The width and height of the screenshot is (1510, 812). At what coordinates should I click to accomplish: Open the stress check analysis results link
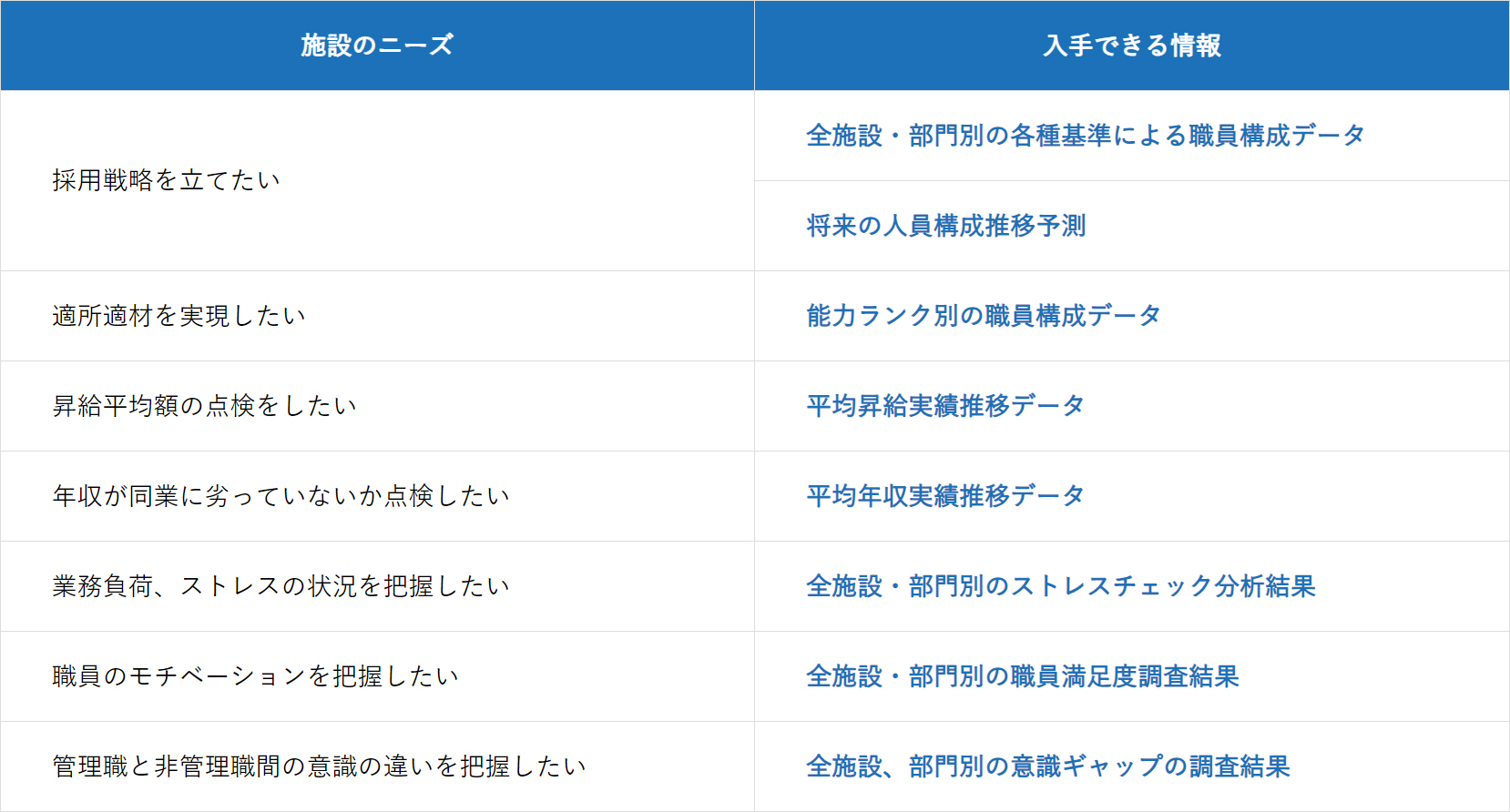(1060, 586)
